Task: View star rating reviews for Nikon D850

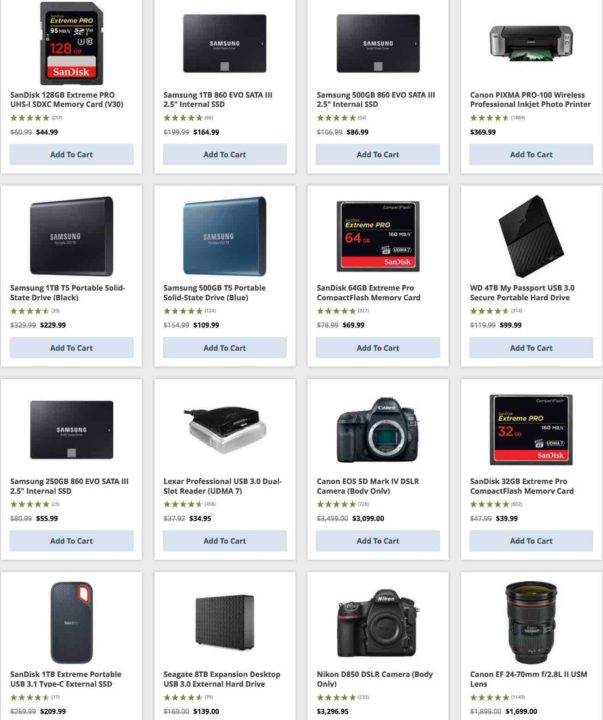Action: point(343,697)
